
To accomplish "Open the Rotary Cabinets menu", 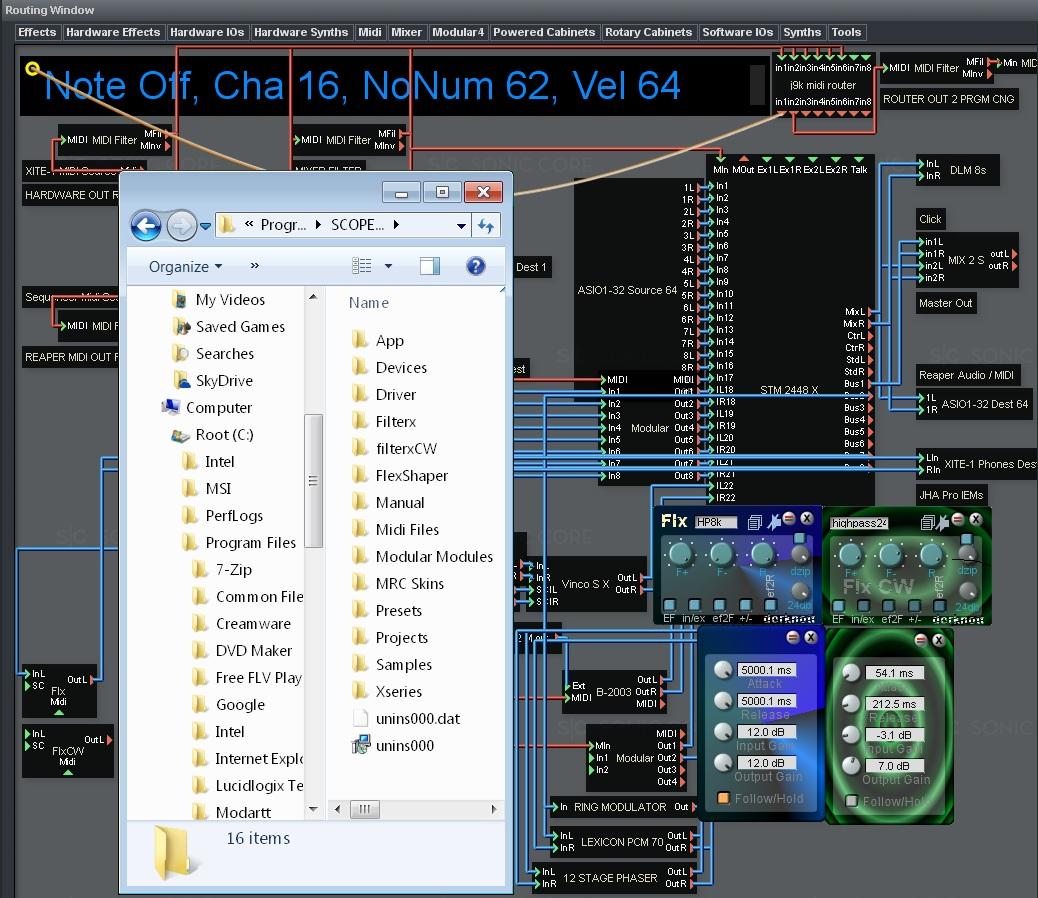I will [x=648, y=32].
